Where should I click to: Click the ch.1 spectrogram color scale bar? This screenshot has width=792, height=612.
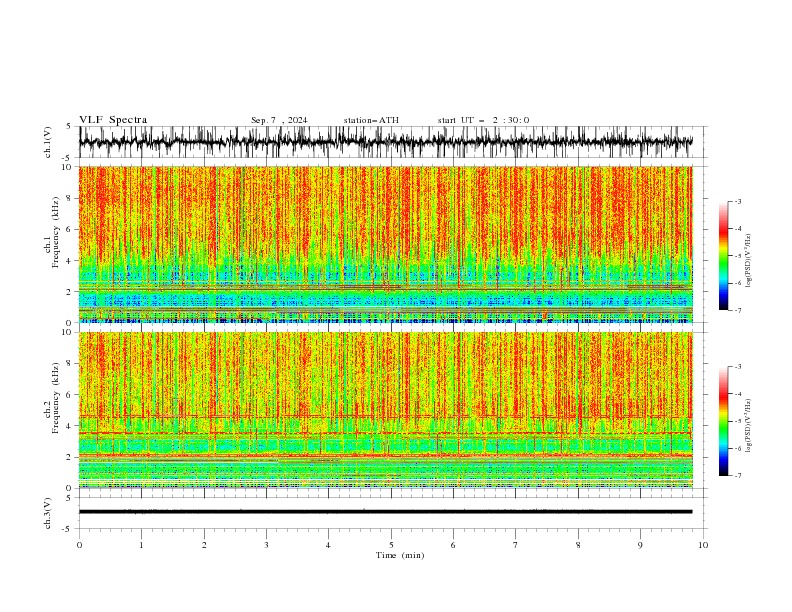click(724, 256)
